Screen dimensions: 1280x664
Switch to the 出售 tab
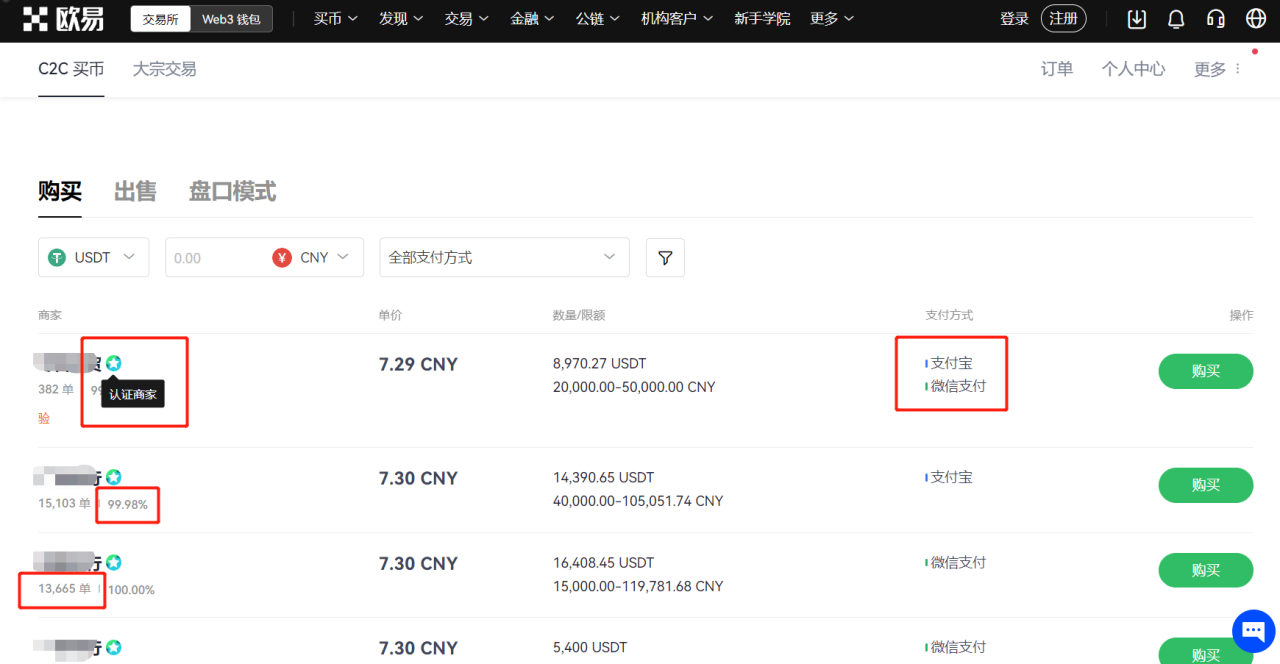(x=135, y=191)
